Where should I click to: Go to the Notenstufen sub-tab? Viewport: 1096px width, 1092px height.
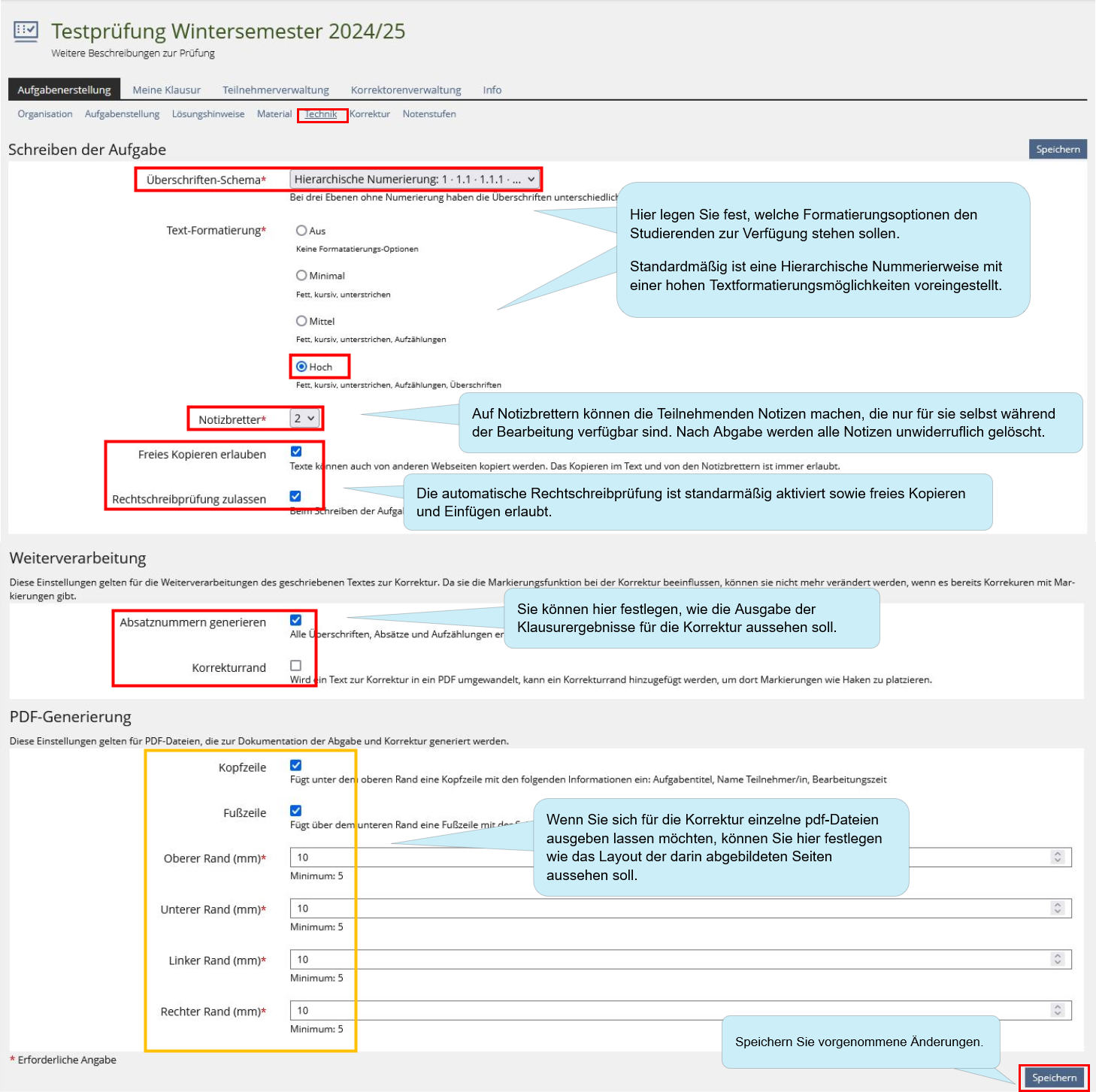[429, 114]
